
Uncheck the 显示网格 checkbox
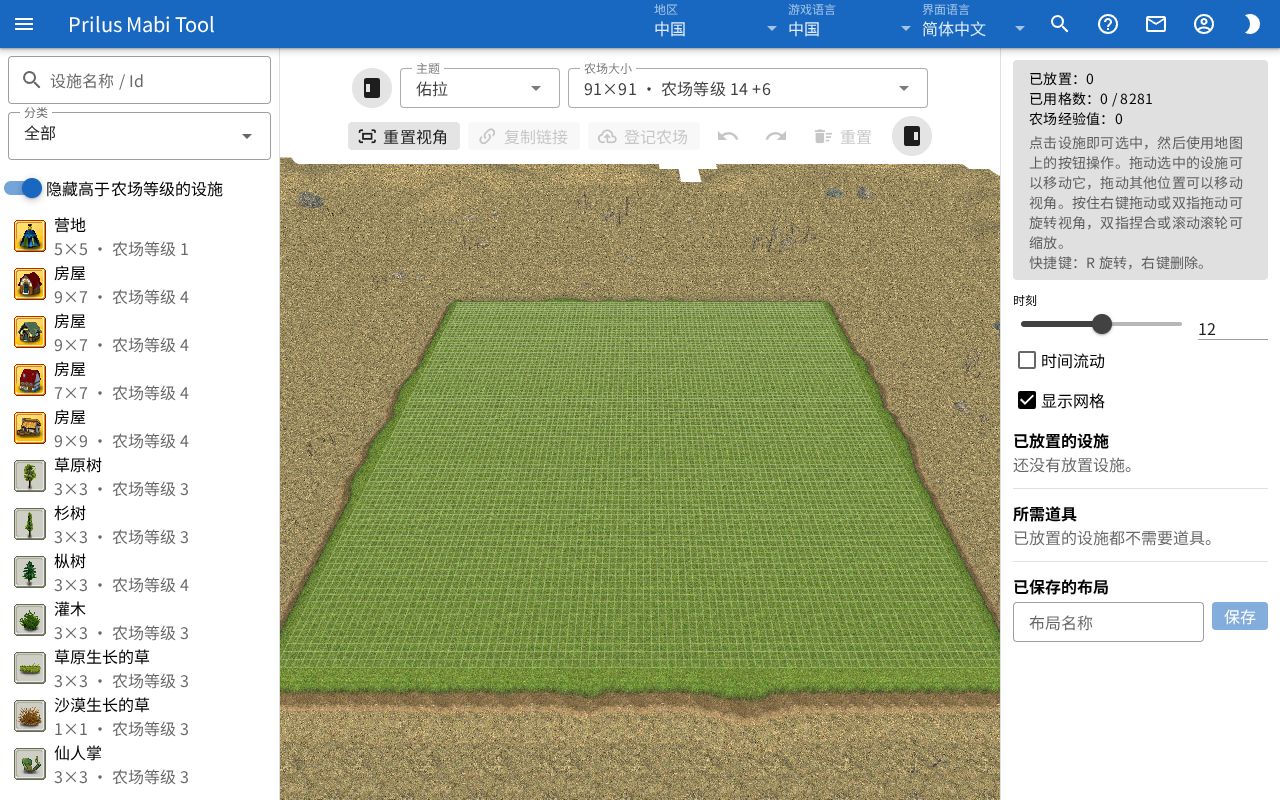tap(1026, 400)
